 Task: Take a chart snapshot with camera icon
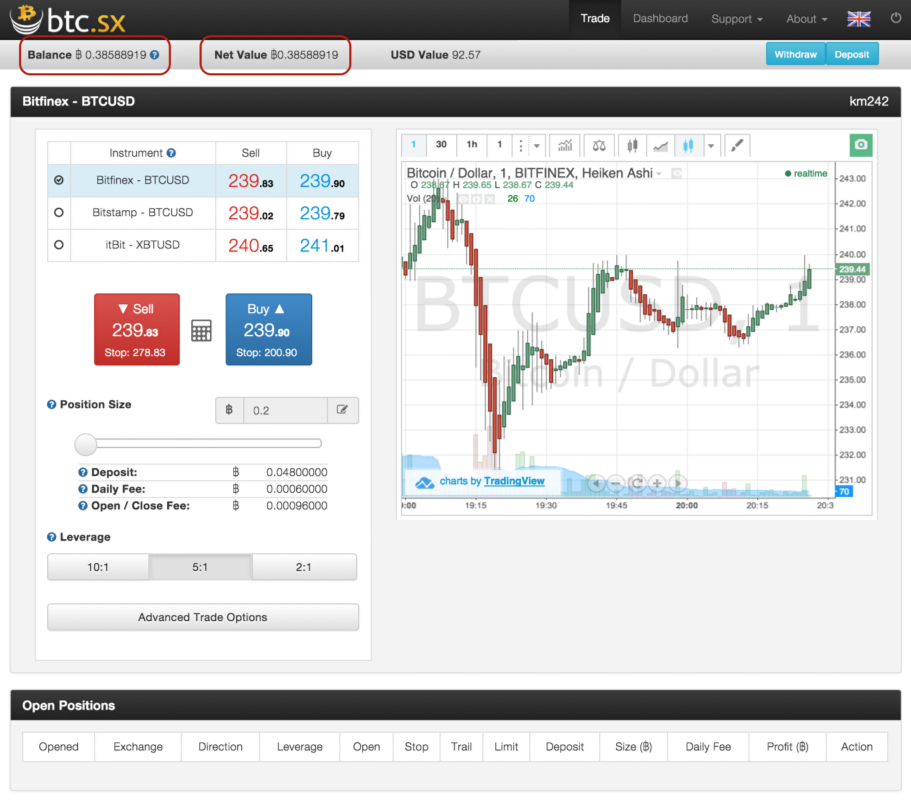(x=861, y=145)
